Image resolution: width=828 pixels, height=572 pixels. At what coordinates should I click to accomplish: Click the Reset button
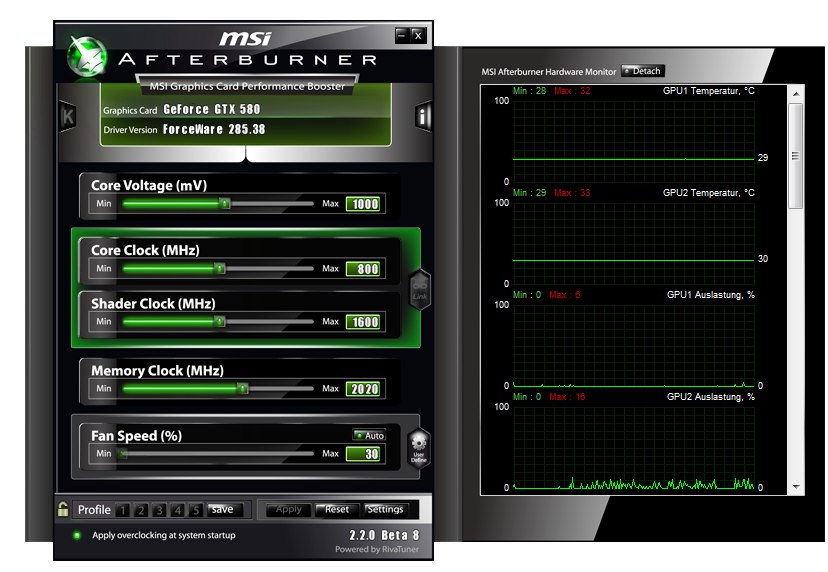point(336,509)
